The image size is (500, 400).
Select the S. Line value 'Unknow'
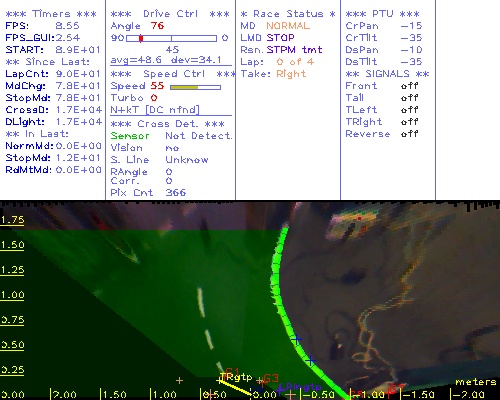(187, 160)
